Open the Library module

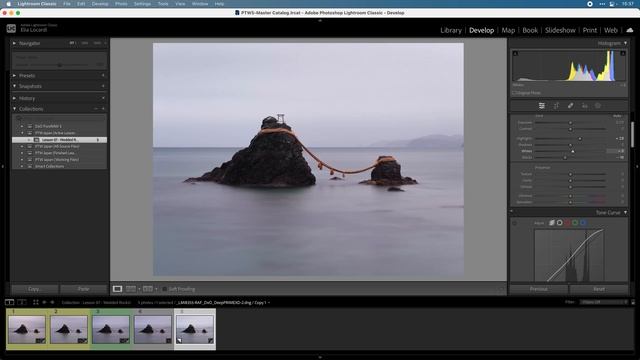coord(451,30)
